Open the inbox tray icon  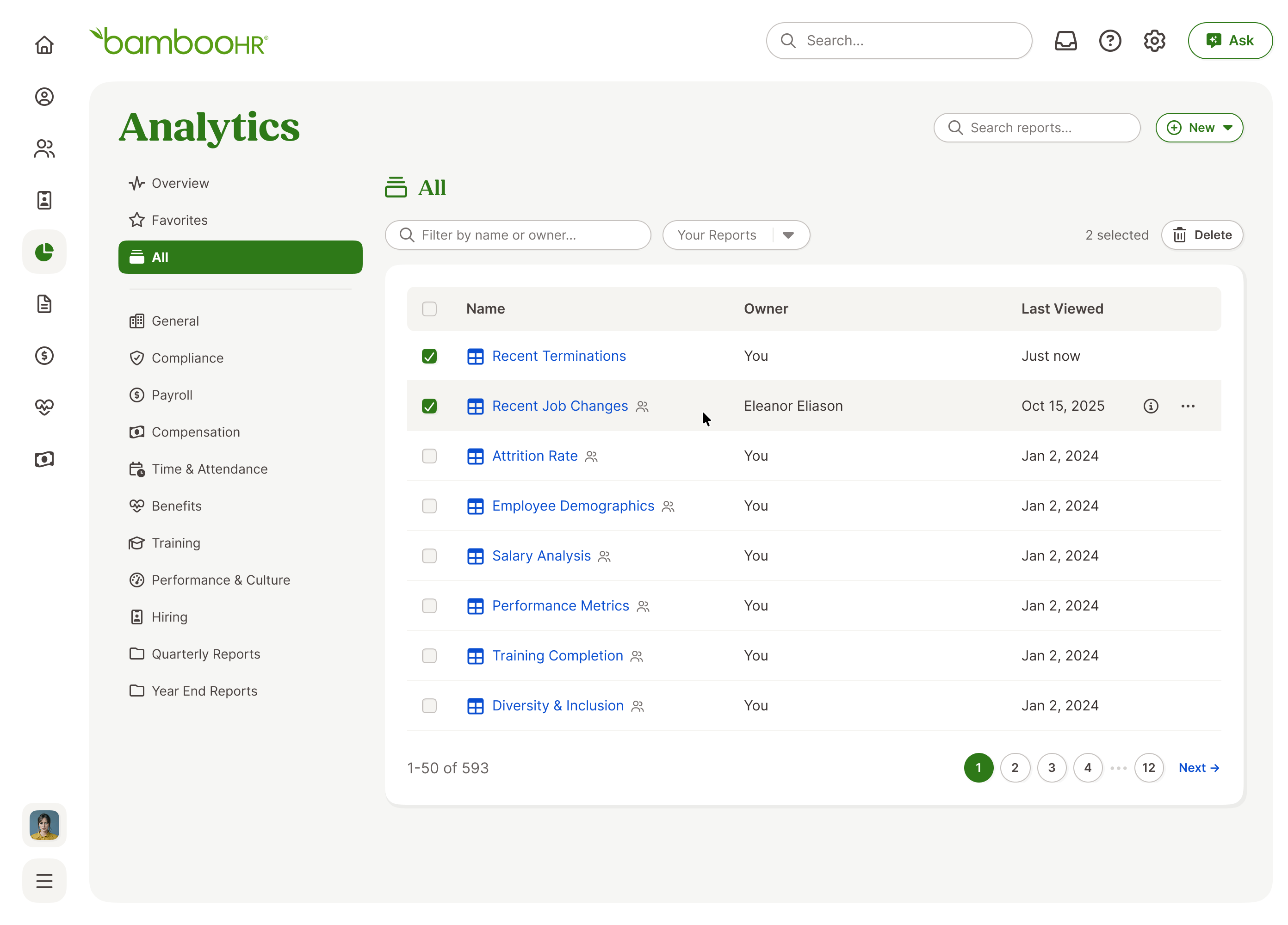1065,41
